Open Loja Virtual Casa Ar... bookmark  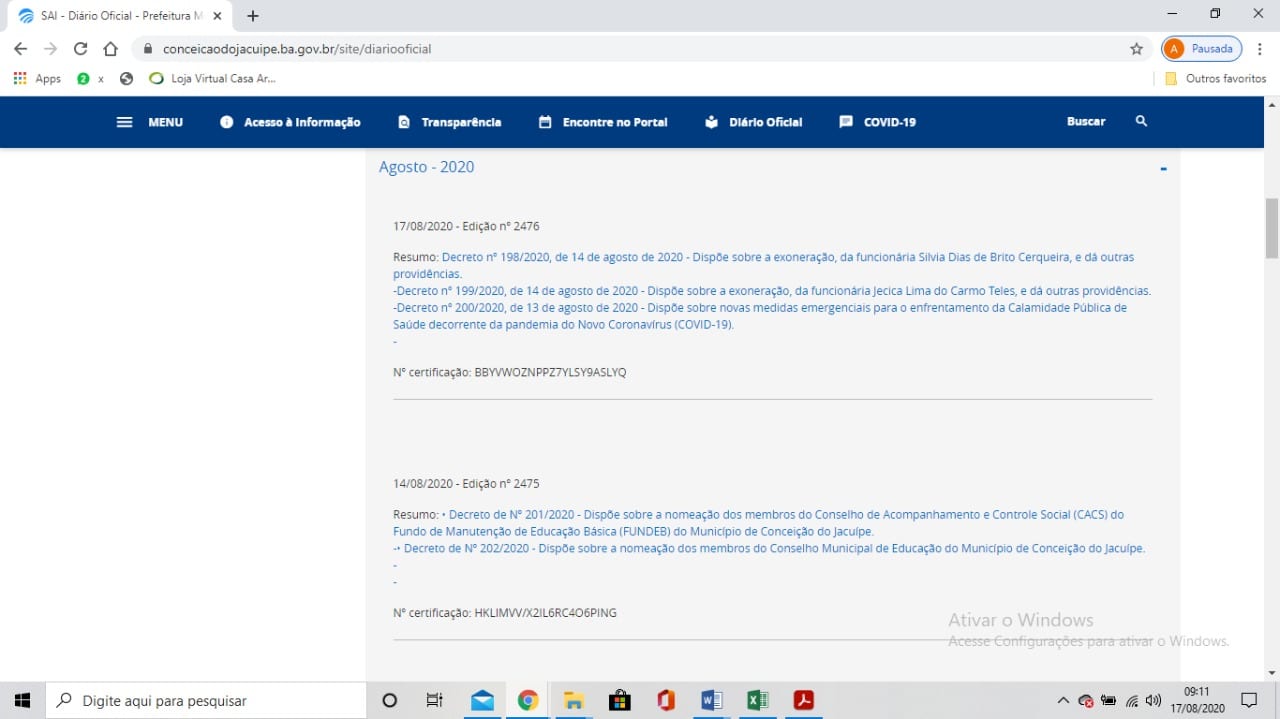click(212, 78)
